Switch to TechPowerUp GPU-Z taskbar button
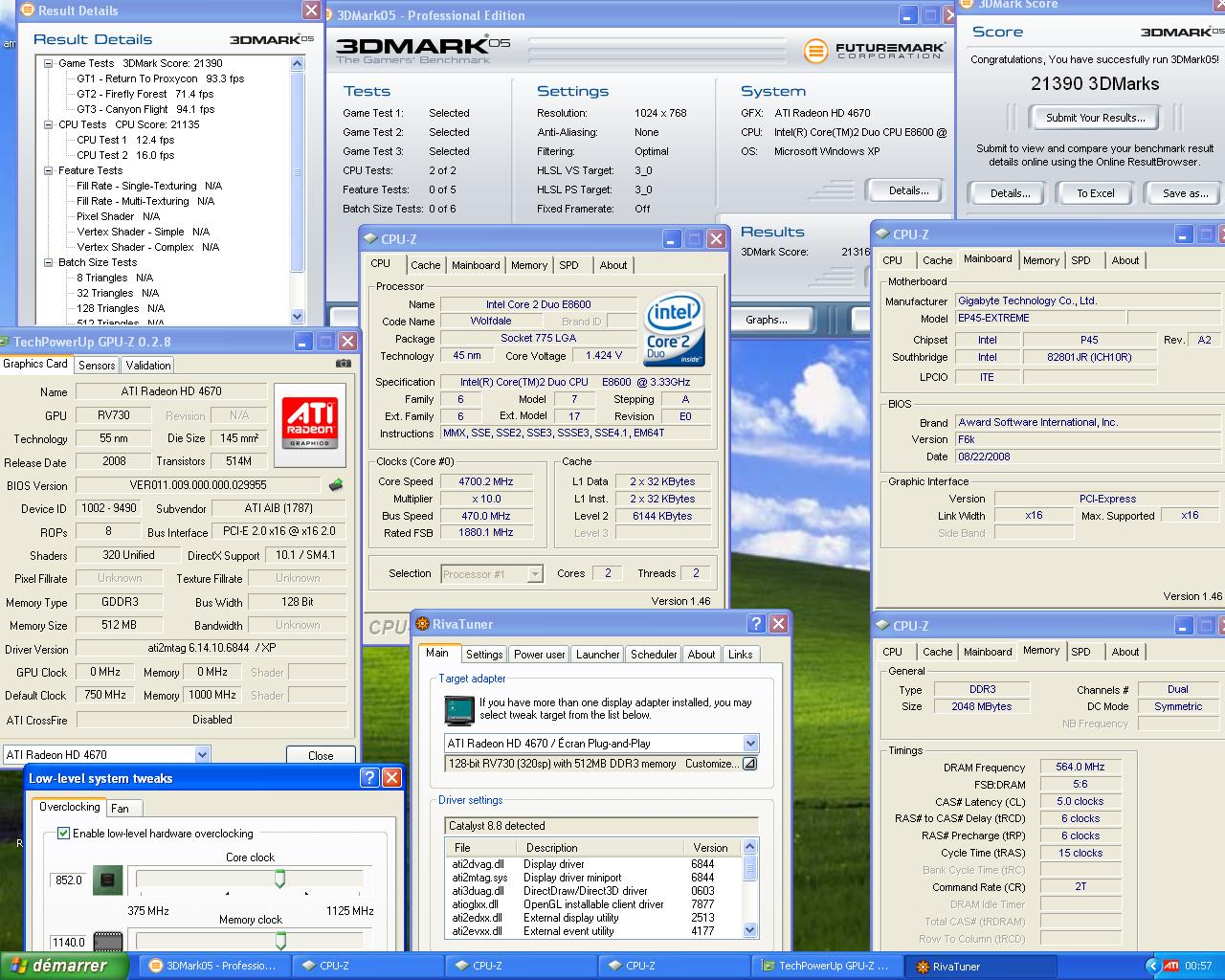This screenshot has height=980, width=1225. point(825,966)
